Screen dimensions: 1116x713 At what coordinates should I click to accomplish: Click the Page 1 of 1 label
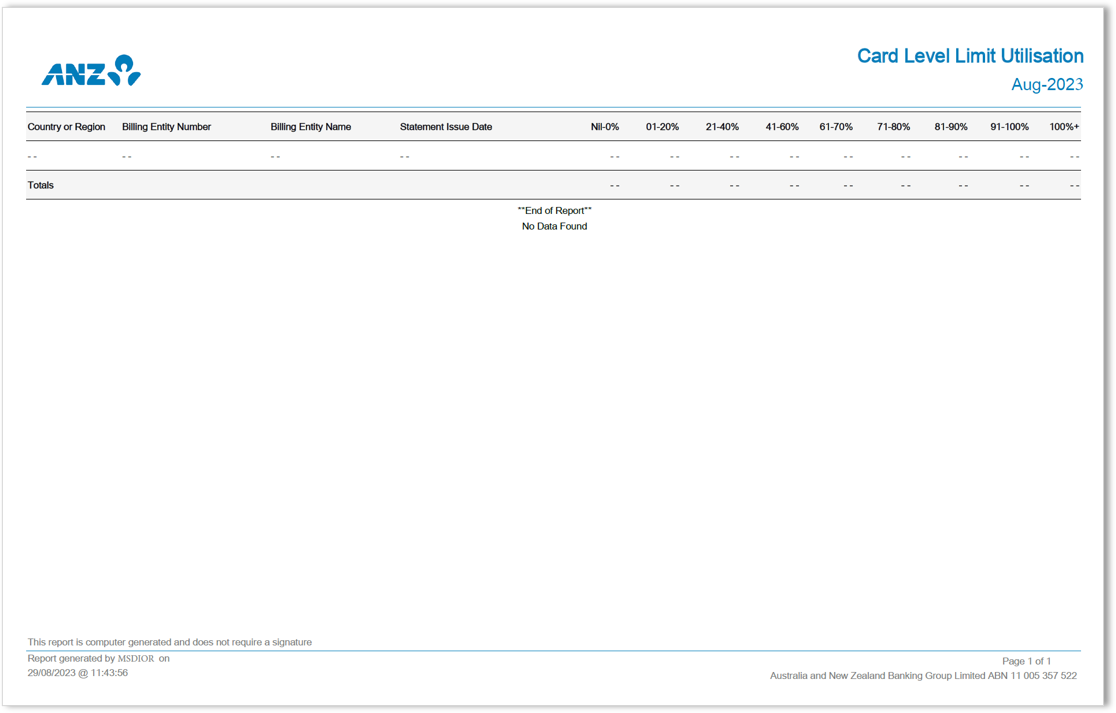tap(1026, 661)
